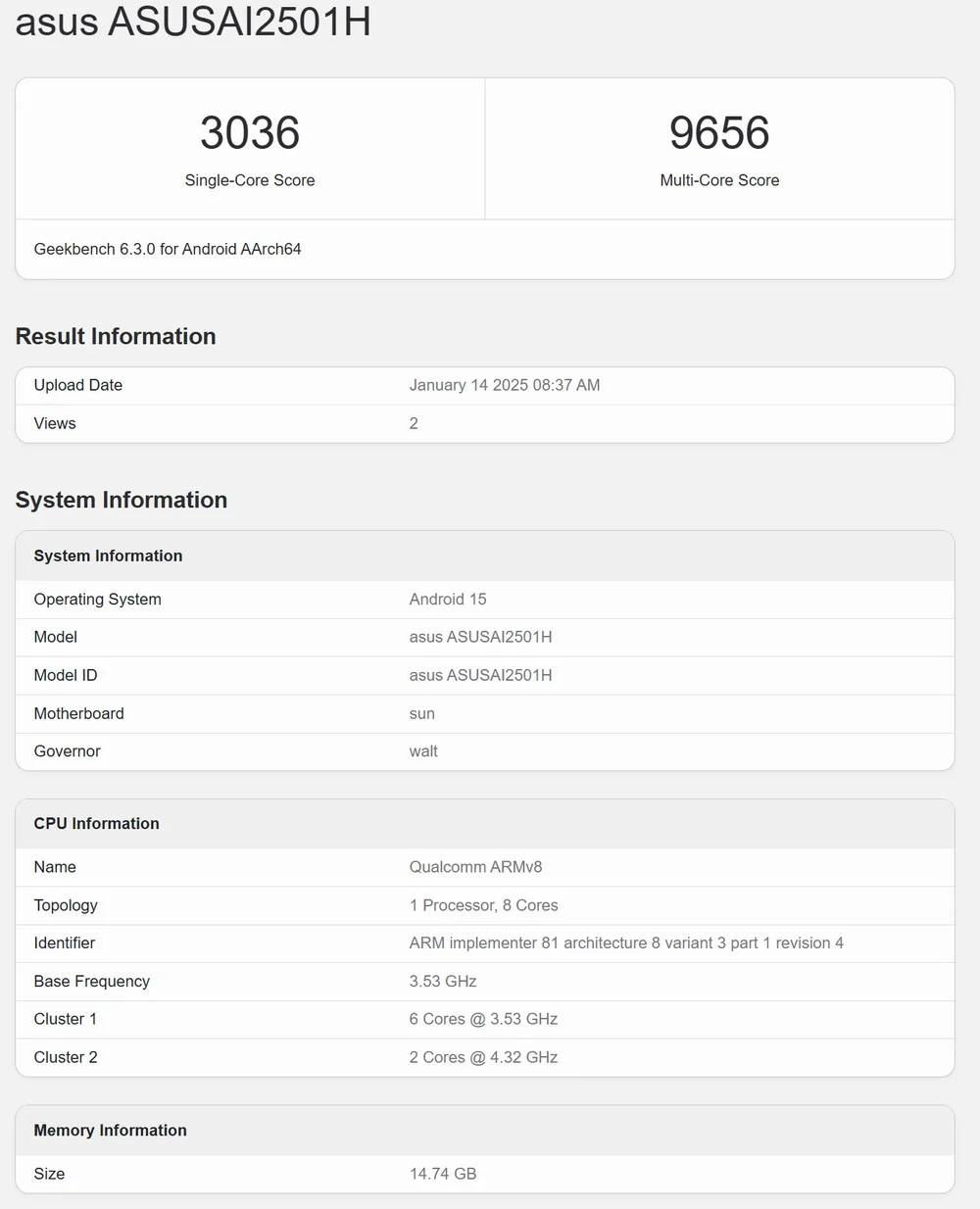Image resolution: width=980 pixels, height=1209 pixels.
Task: Select the 2 Cores @ 4.32 GHz value
Action: coord(483,1057)
